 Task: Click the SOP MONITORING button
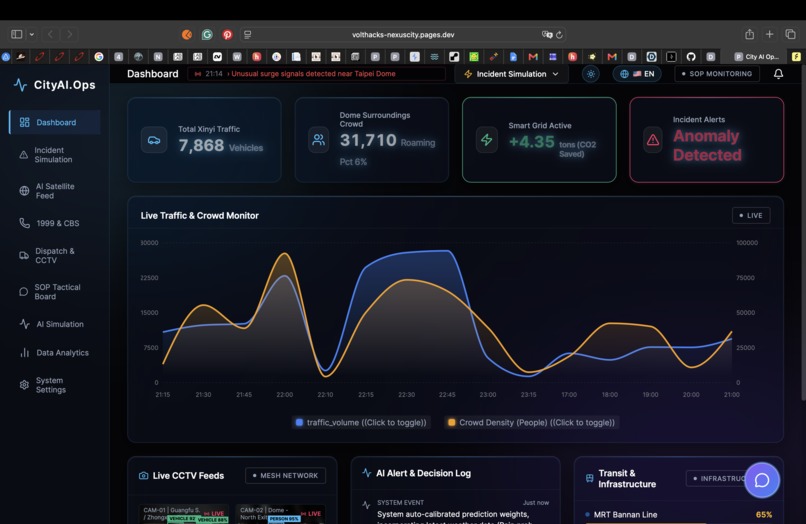click(x=717, y=74)
